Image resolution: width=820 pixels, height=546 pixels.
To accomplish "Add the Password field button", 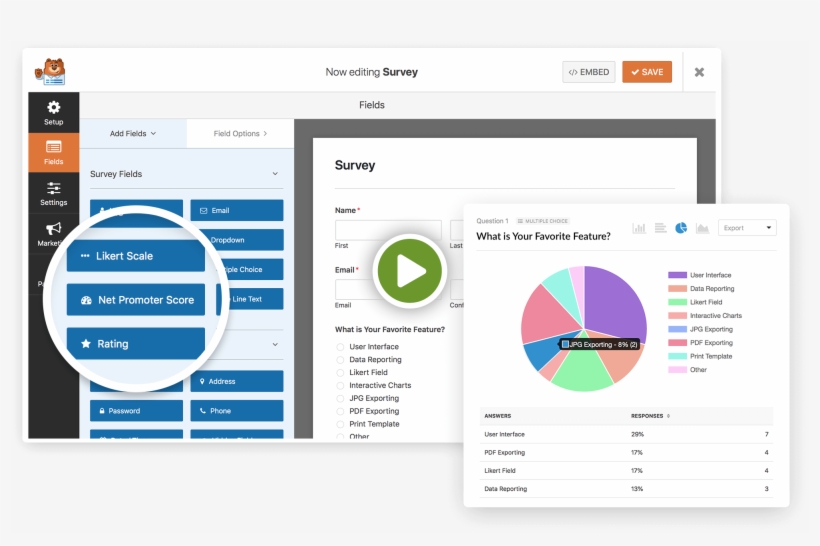I will (x=136, y=411).
